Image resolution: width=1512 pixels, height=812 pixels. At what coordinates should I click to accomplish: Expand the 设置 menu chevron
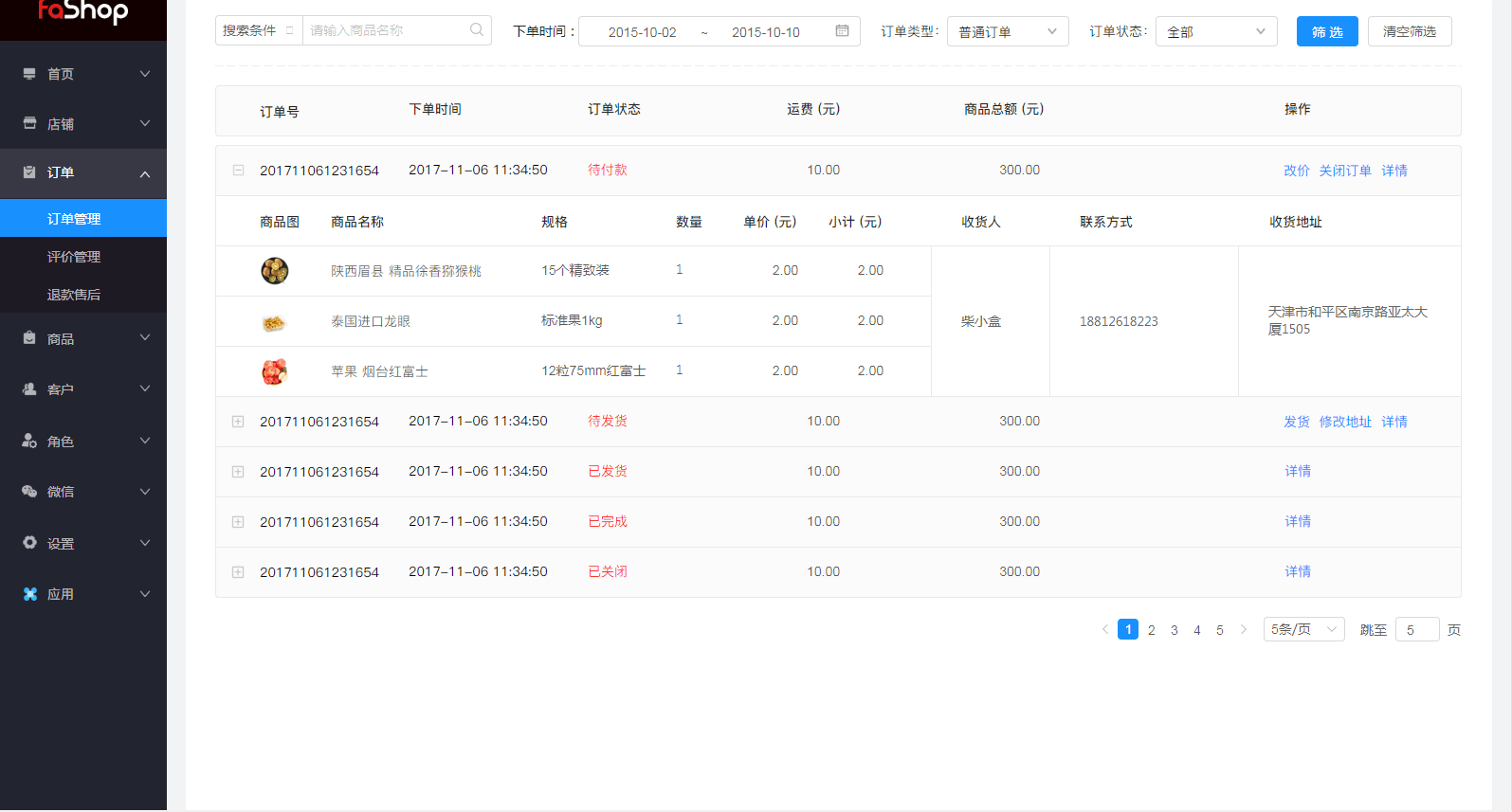[x=145, y=543]
